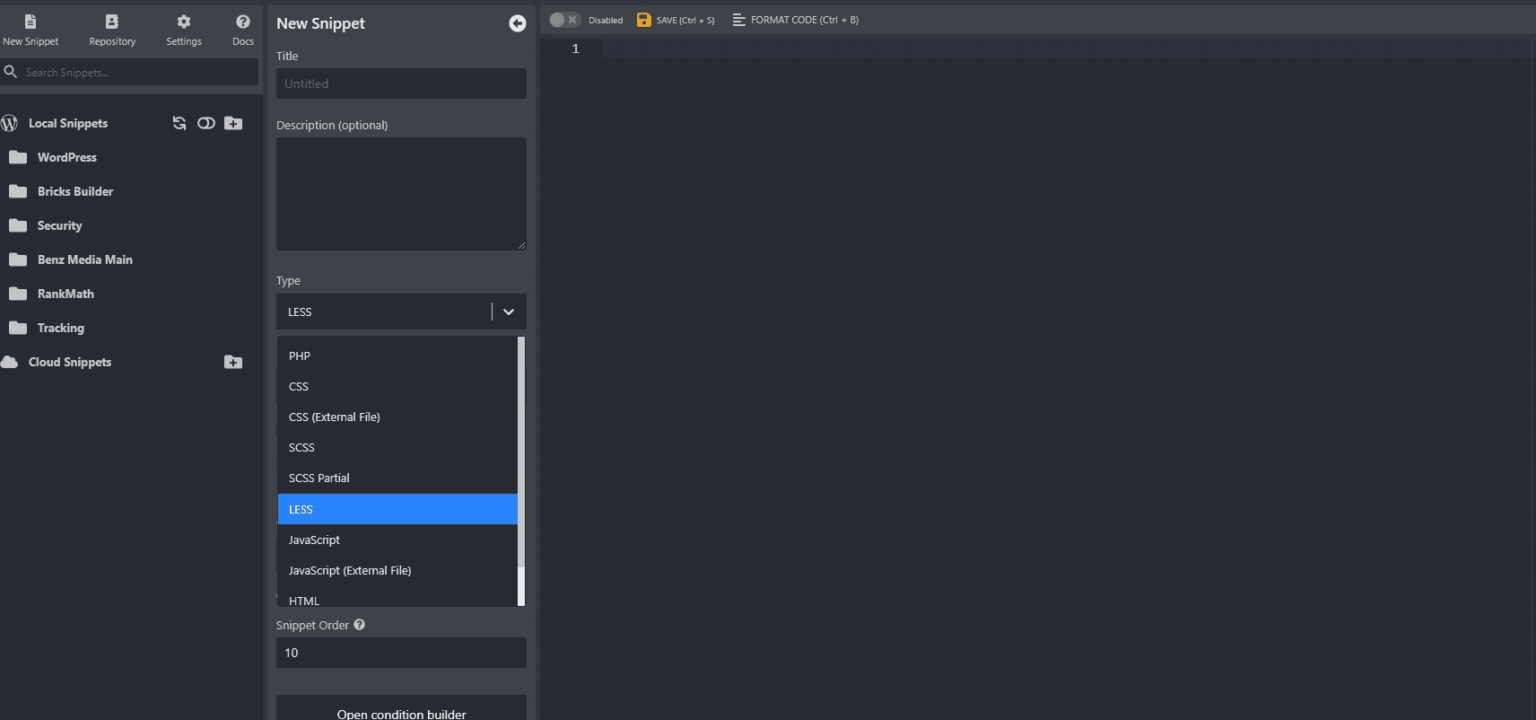Image resolution: width=1536 pixels, height=720 pixels.
Task: Open the Bricks Builder folder
Action: pyautogui.click(x=75, y=191)
